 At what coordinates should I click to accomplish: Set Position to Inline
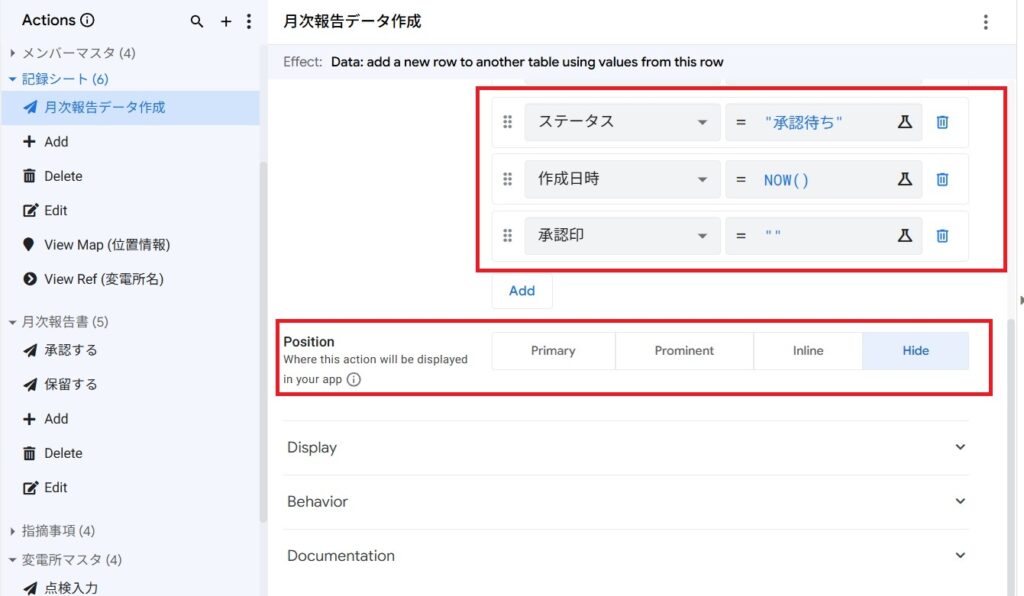tap(808, 351)
